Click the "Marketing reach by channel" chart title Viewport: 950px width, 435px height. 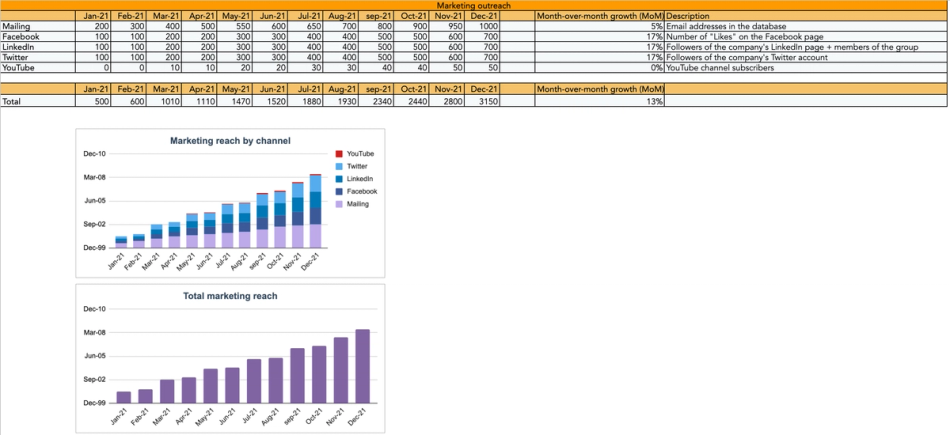point(230,141)
